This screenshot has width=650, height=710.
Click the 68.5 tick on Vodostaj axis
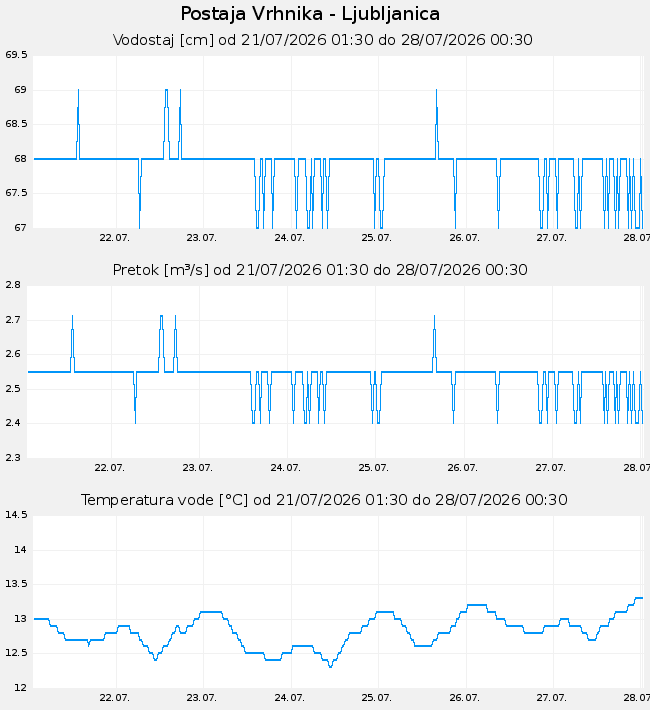(x=16, y=124)
